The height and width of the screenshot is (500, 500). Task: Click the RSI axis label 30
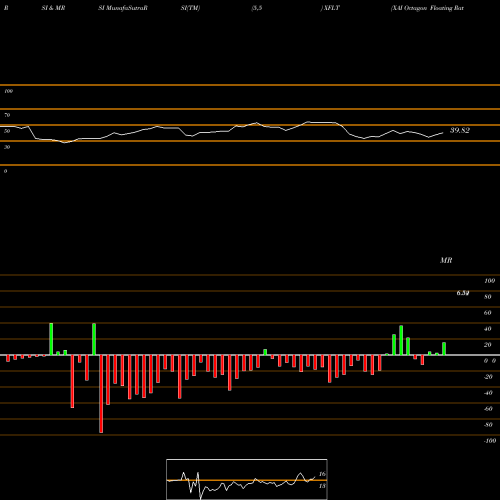point(7,147)
